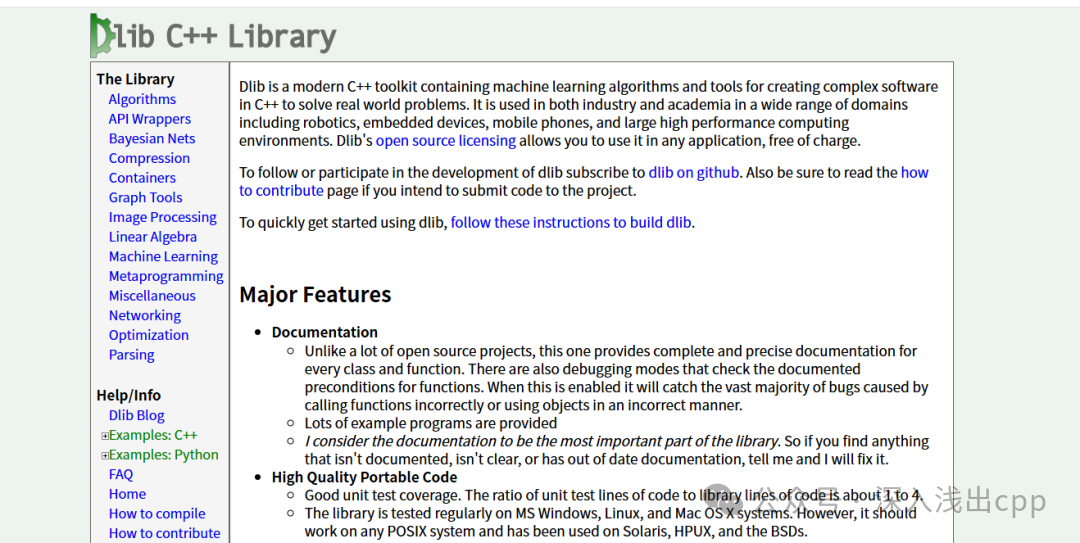Go to Metaprogramming page
Viewport: 1080px width, 543px height.
pos(166,276)
